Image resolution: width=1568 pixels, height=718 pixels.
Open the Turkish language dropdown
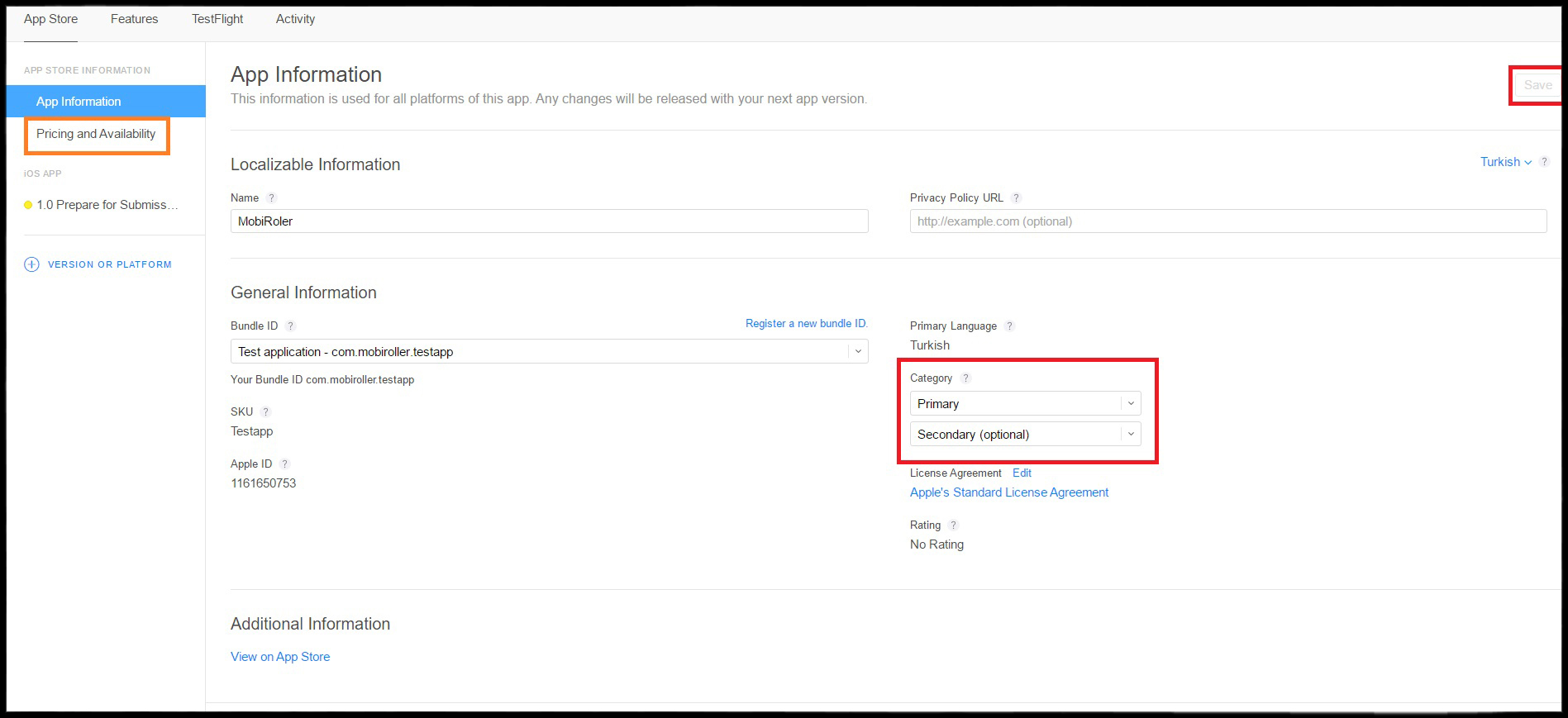click(1505, 162)
